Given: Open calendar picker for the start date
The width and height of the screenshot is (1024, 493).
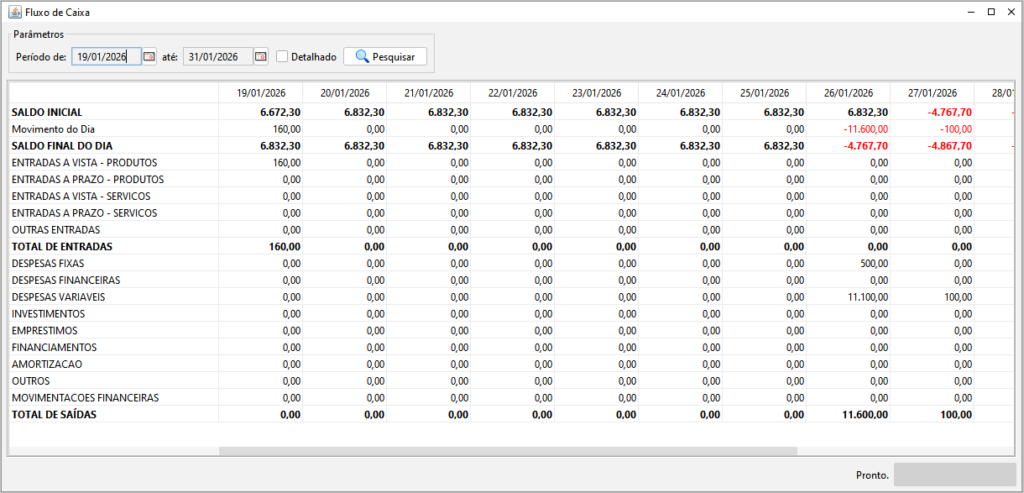Looking at the screenshot, I should pos(149,57).
